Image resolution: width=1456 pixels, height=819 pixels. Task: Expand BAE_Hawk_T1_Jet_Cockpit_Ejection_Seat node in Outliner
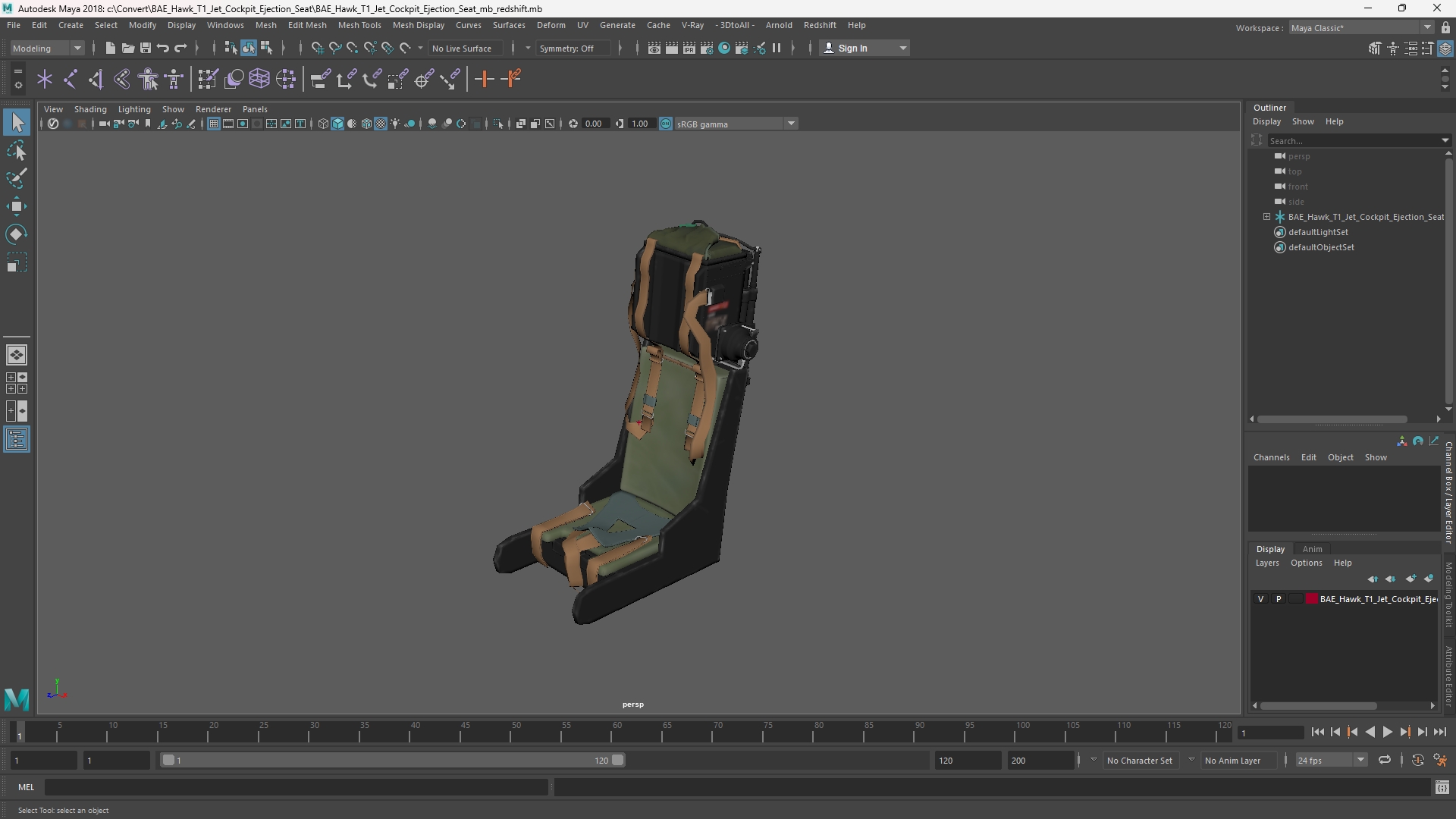(x=1266, y=217)
